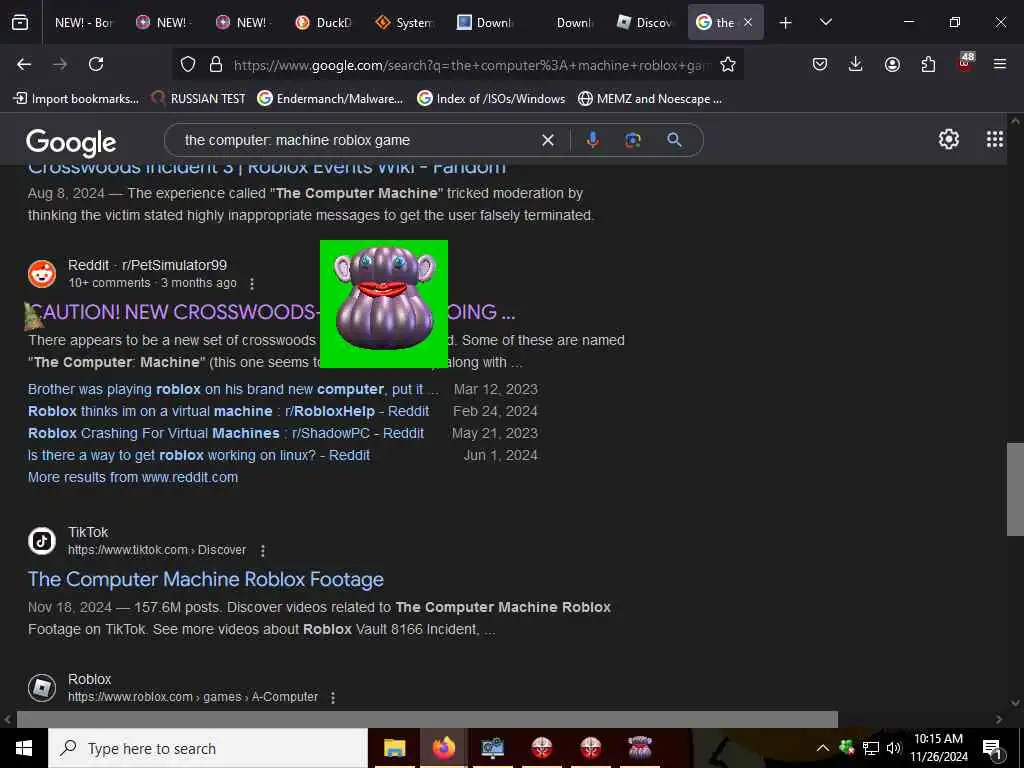
Task: Open the monitor app on taskbar
Action: pyautogui.click(x=492, y=748)
